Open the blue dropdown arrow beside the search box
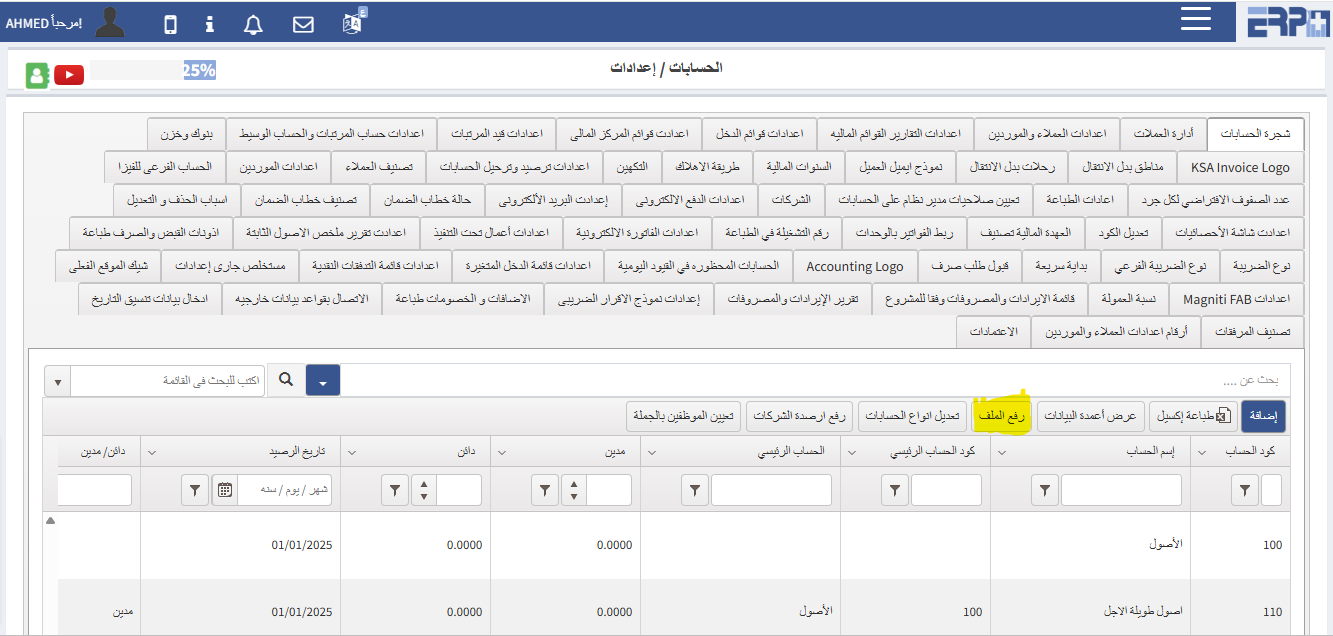Screen dimensions: 1333x636 coord(322,380)
